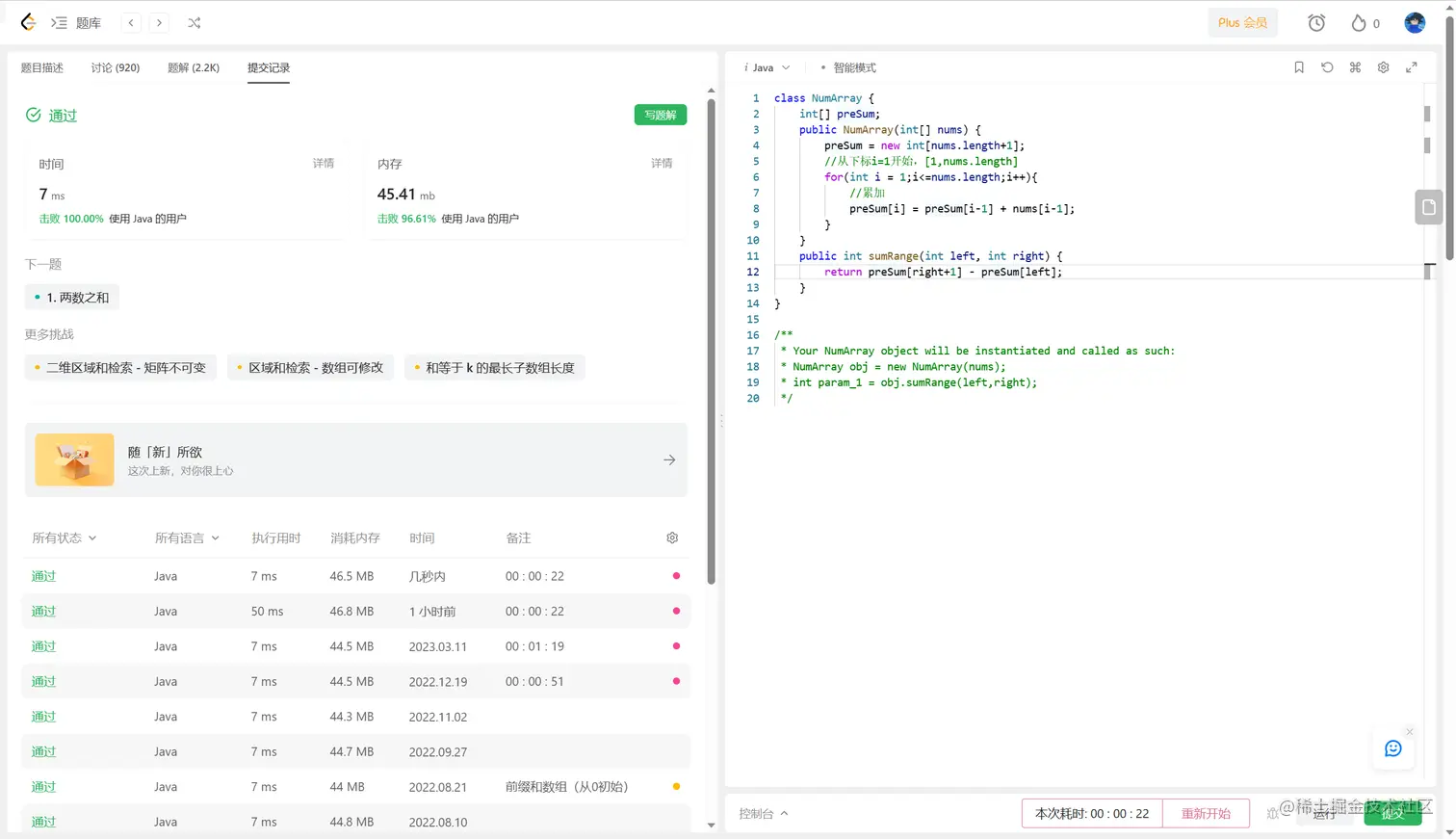This screenshot has height=839, width=1456.
Task: Click the left panel scroll-down arrow
Action: (712, 826)
